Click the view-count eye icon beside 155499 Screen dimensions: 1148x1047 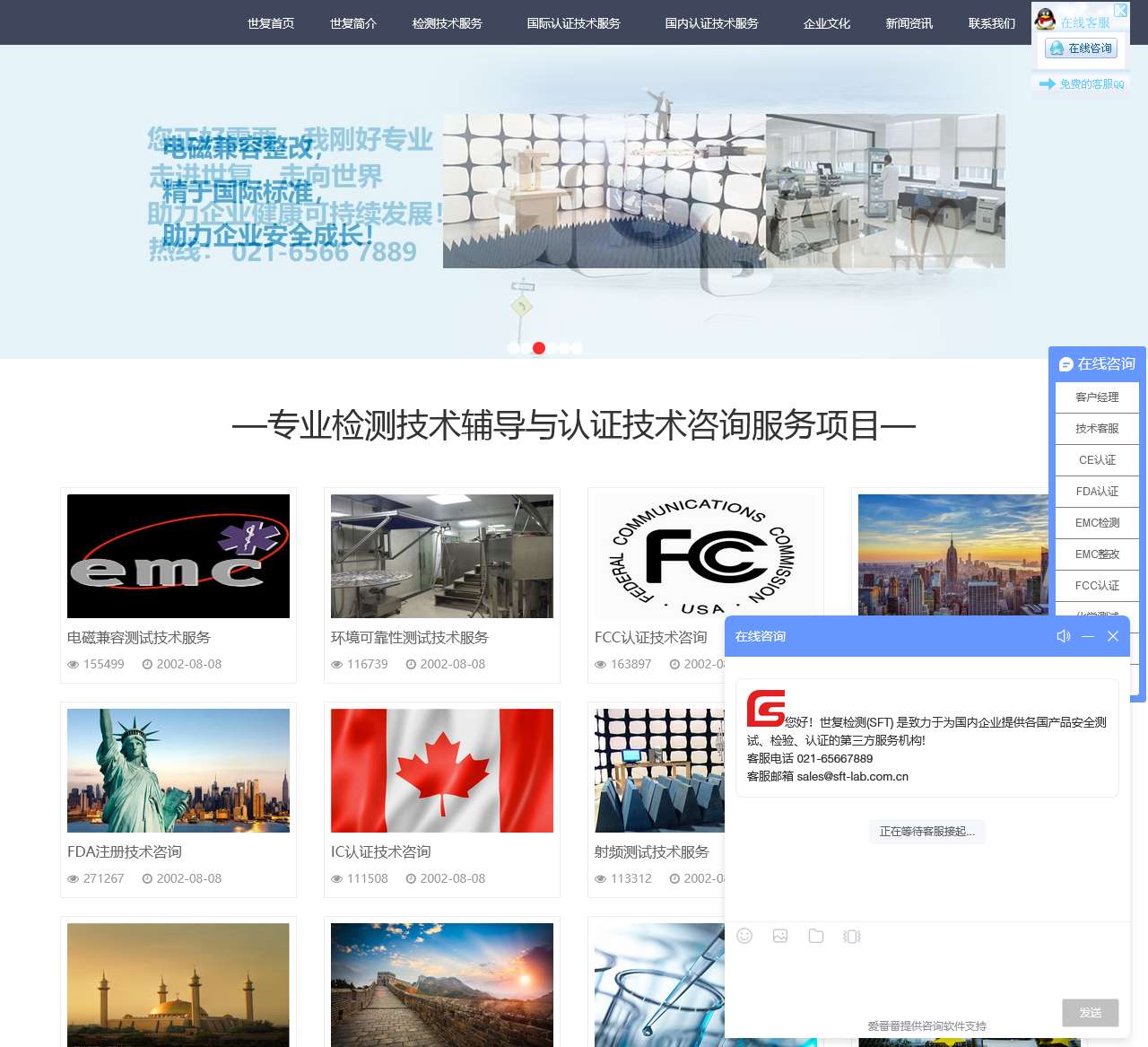coord(74,665)
